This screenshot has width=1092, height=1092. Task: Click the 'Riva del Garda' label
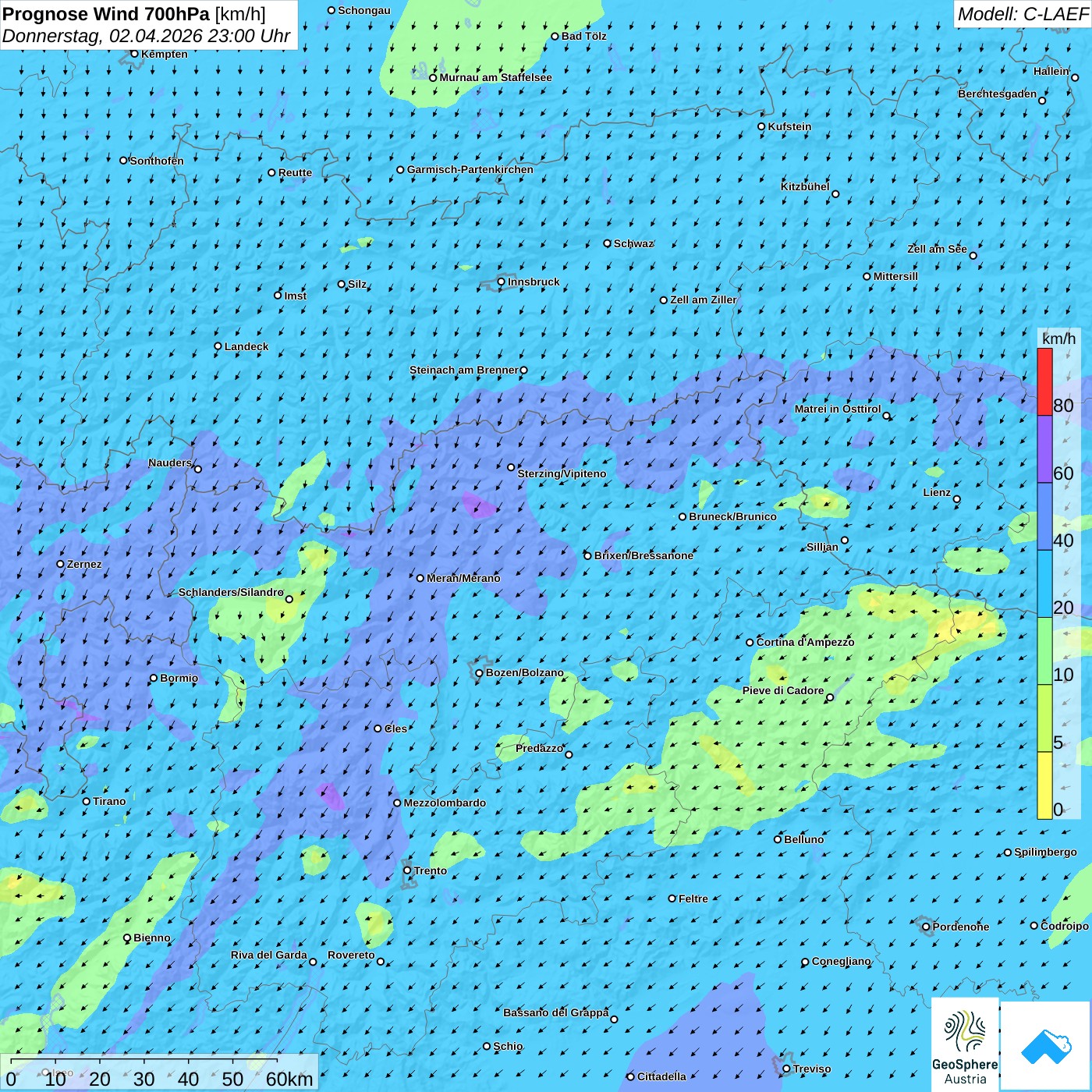tap(269, 955)
